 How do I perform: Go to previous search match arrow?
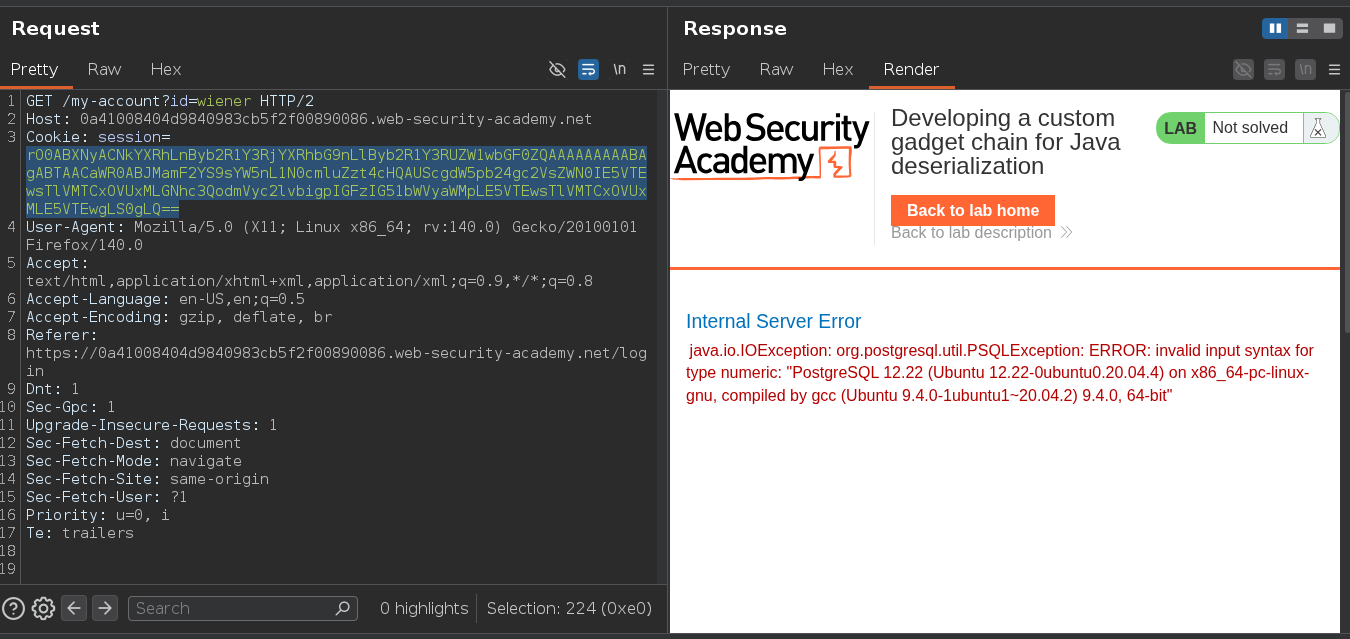[74, 608]
